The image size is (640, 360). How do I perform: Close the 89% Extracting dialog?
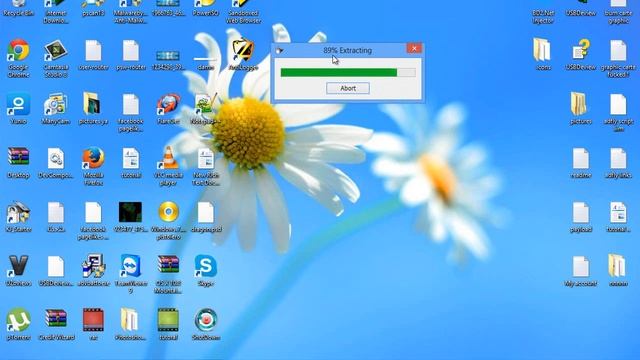(414, 49)
